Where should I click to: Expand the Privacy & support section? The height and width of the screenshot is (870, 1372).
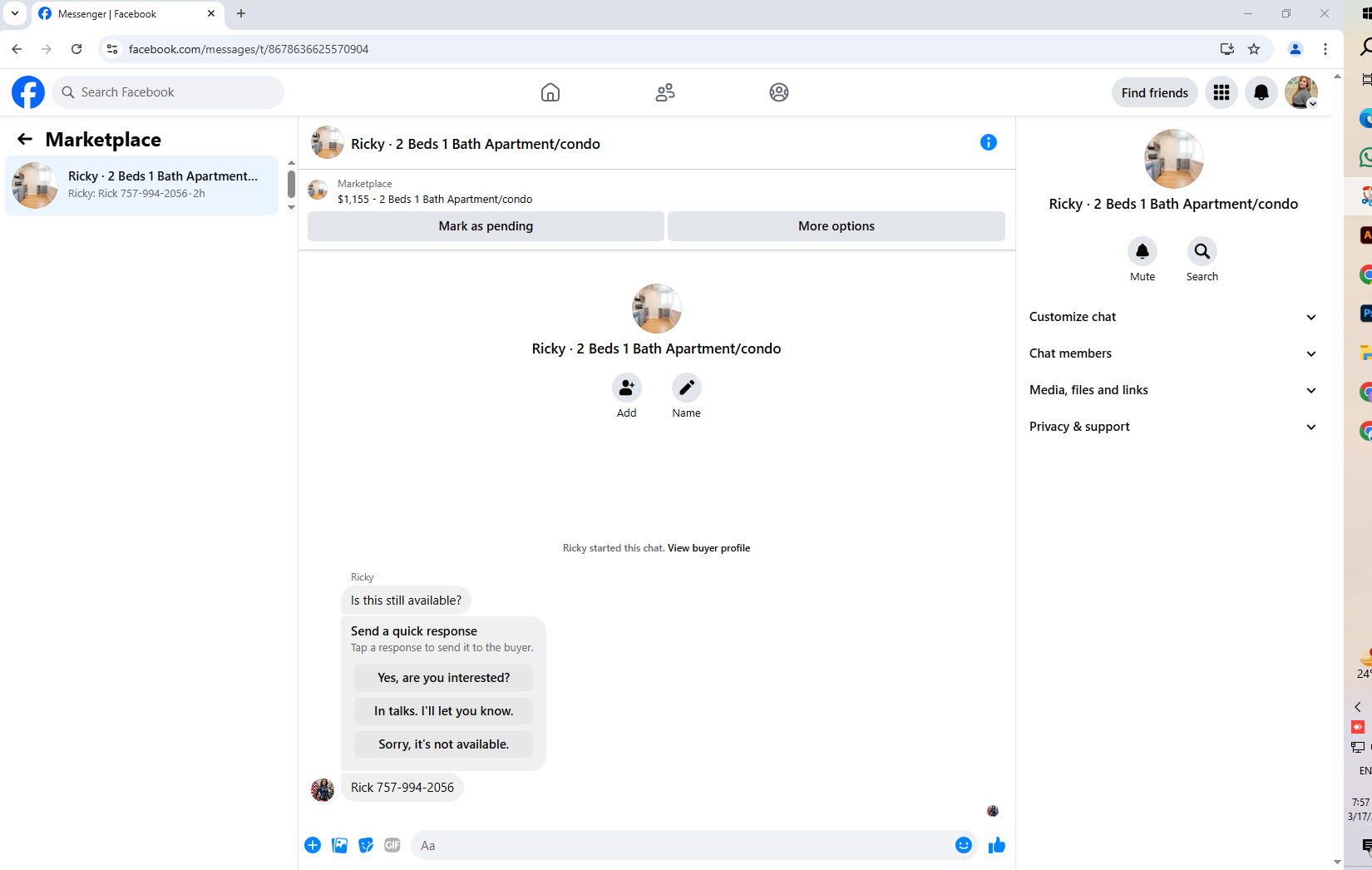[1172, 427]
